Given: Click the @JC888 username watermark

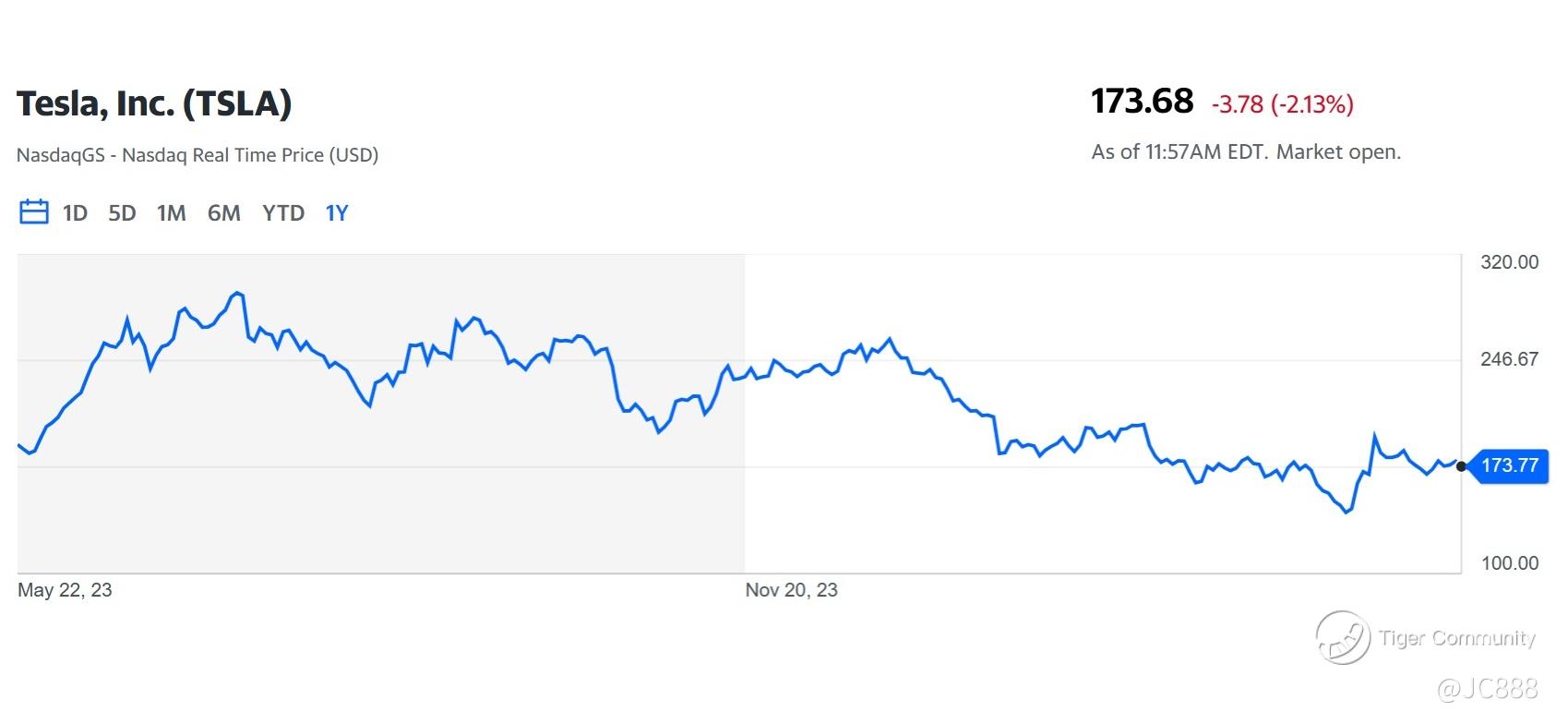Looking at the screenshot, I should (x=1488, y=688).
